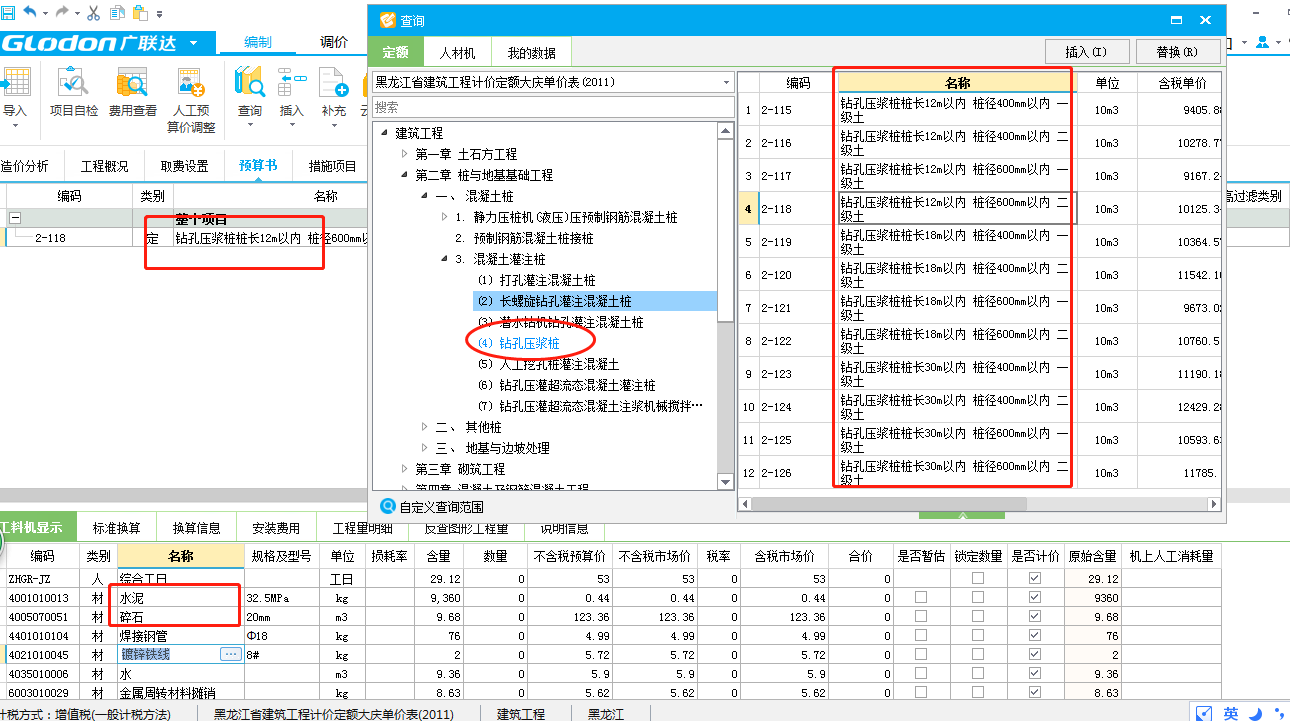Open the 我的数据 tab in query dialog
The width and height of the screenshot is (1290, 721).
point(530,53)
